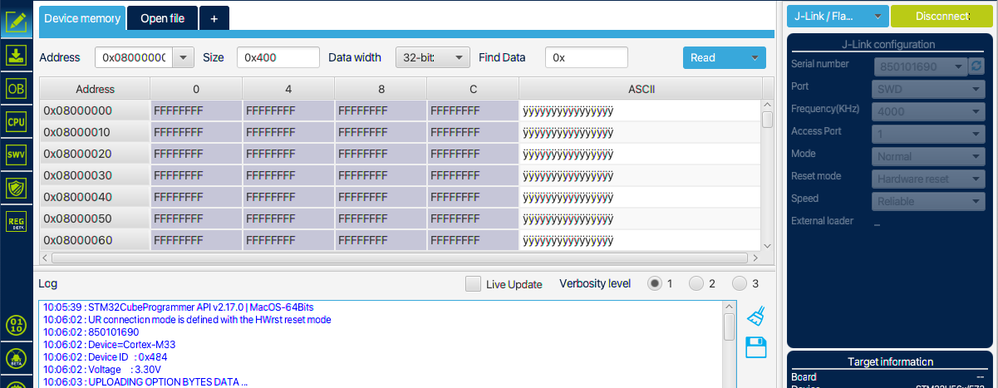Click the ASCII cell of row 0x08000050

pyautogui.click(x=640, y=219)
